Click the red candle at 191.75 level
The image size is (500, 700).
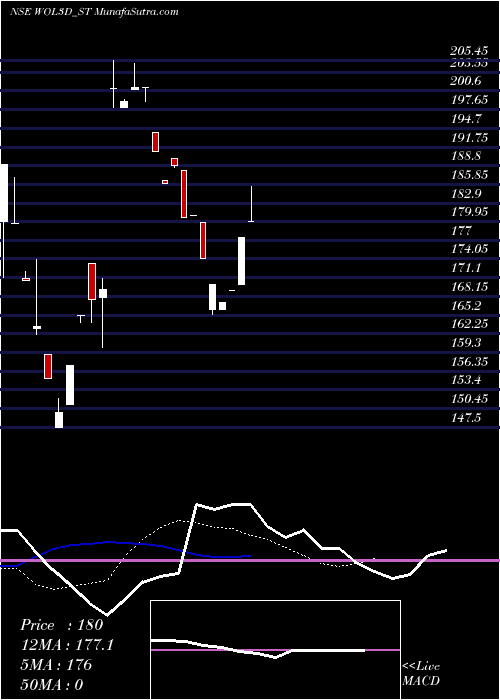(x=155, y=142)
